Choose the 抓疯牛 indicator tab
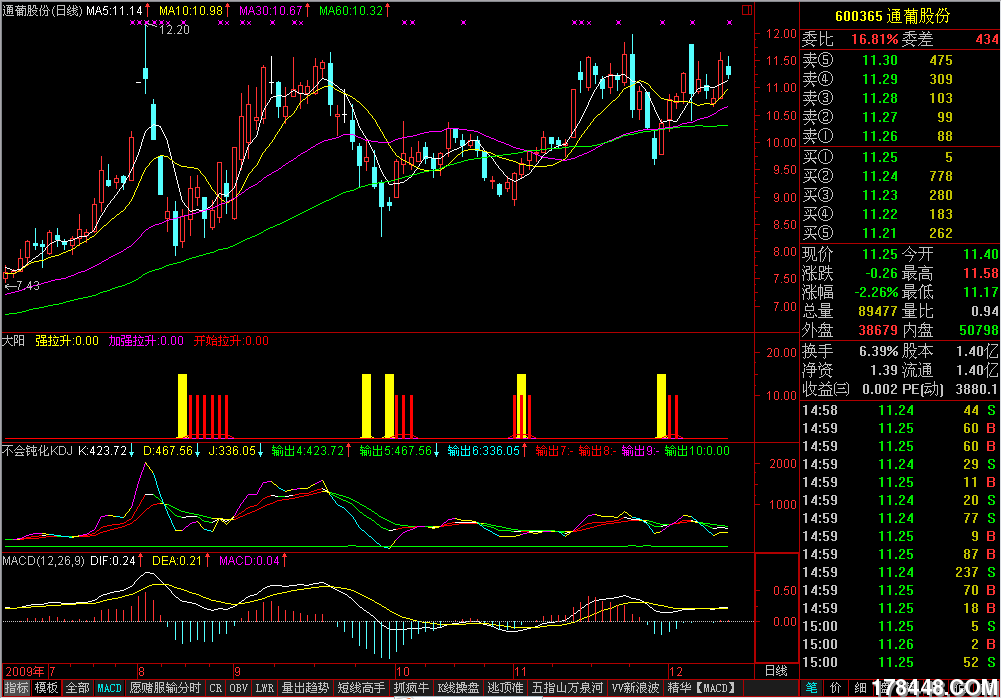This screenshot has height=699, width=1001. (x=411, y=688)
